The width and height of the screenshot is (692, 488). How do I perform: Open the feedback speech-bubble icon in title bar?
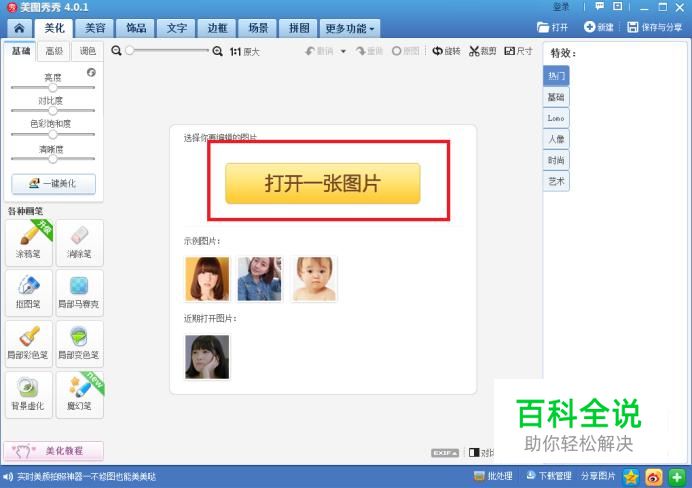(599, 6)
